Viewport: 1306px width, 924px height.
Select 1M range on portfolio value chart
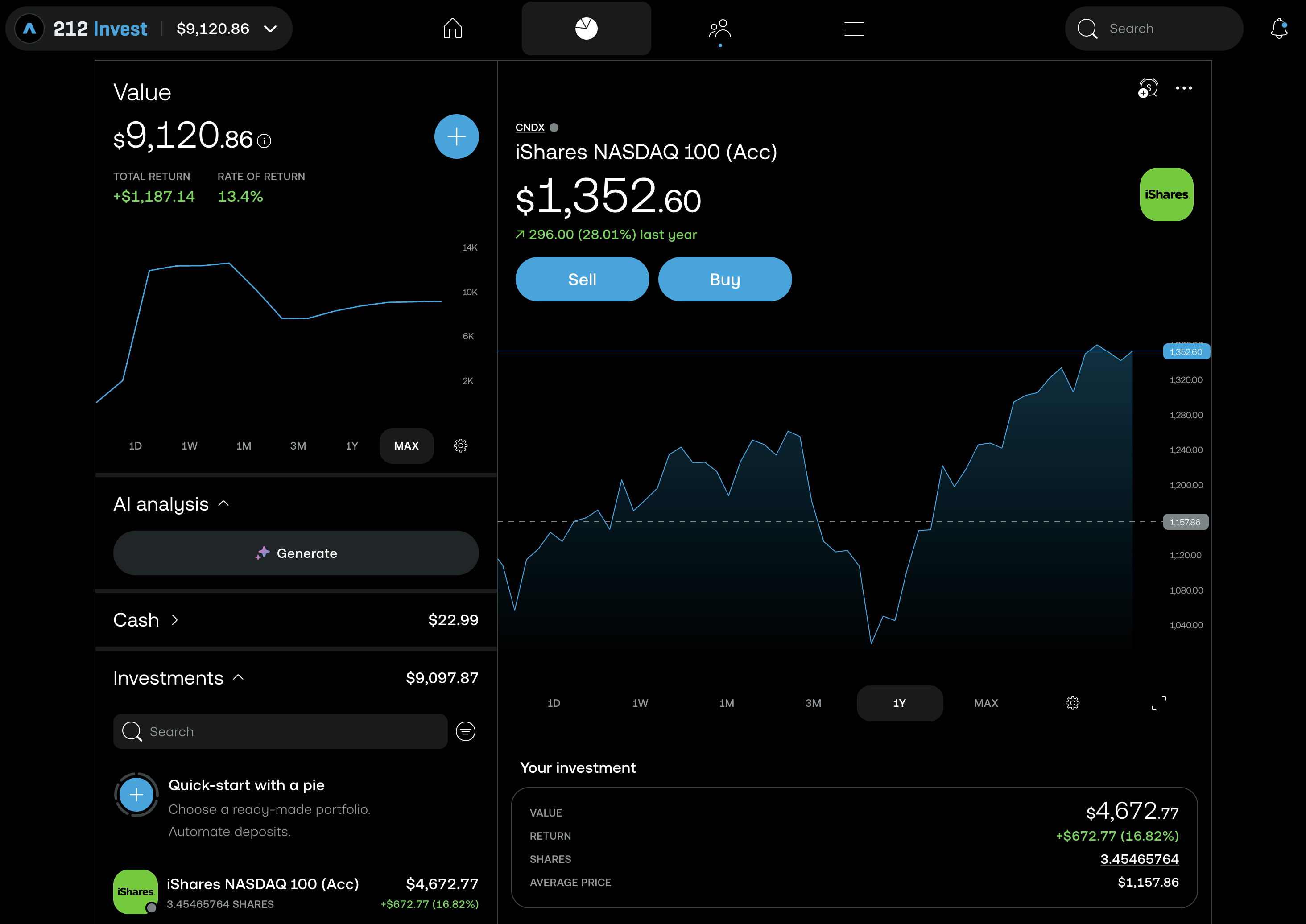244,445
